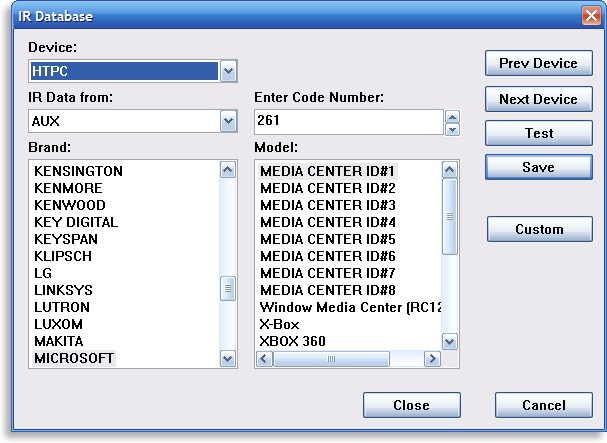This screenshot has width=607, height=443.
Task: Go to Next Device
Action: pyautogui.click(x=538, y=99)
